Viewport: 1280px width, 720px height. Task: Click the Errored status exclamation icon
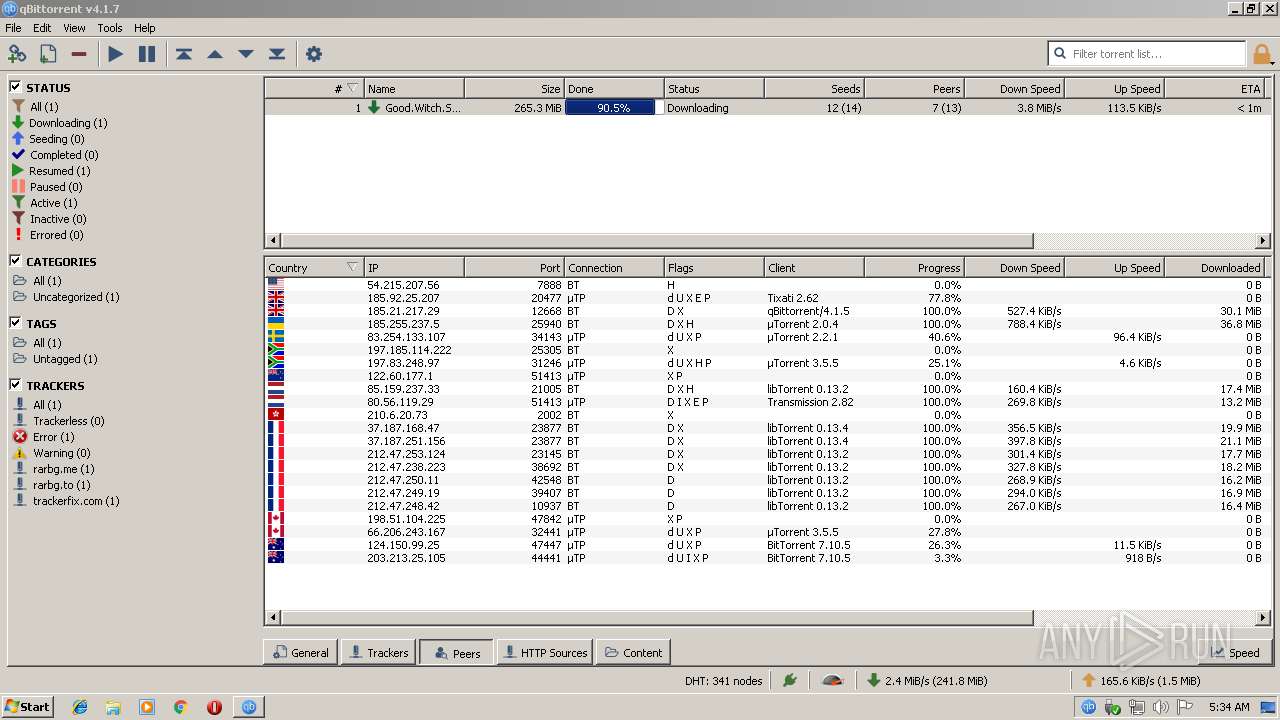18,235
